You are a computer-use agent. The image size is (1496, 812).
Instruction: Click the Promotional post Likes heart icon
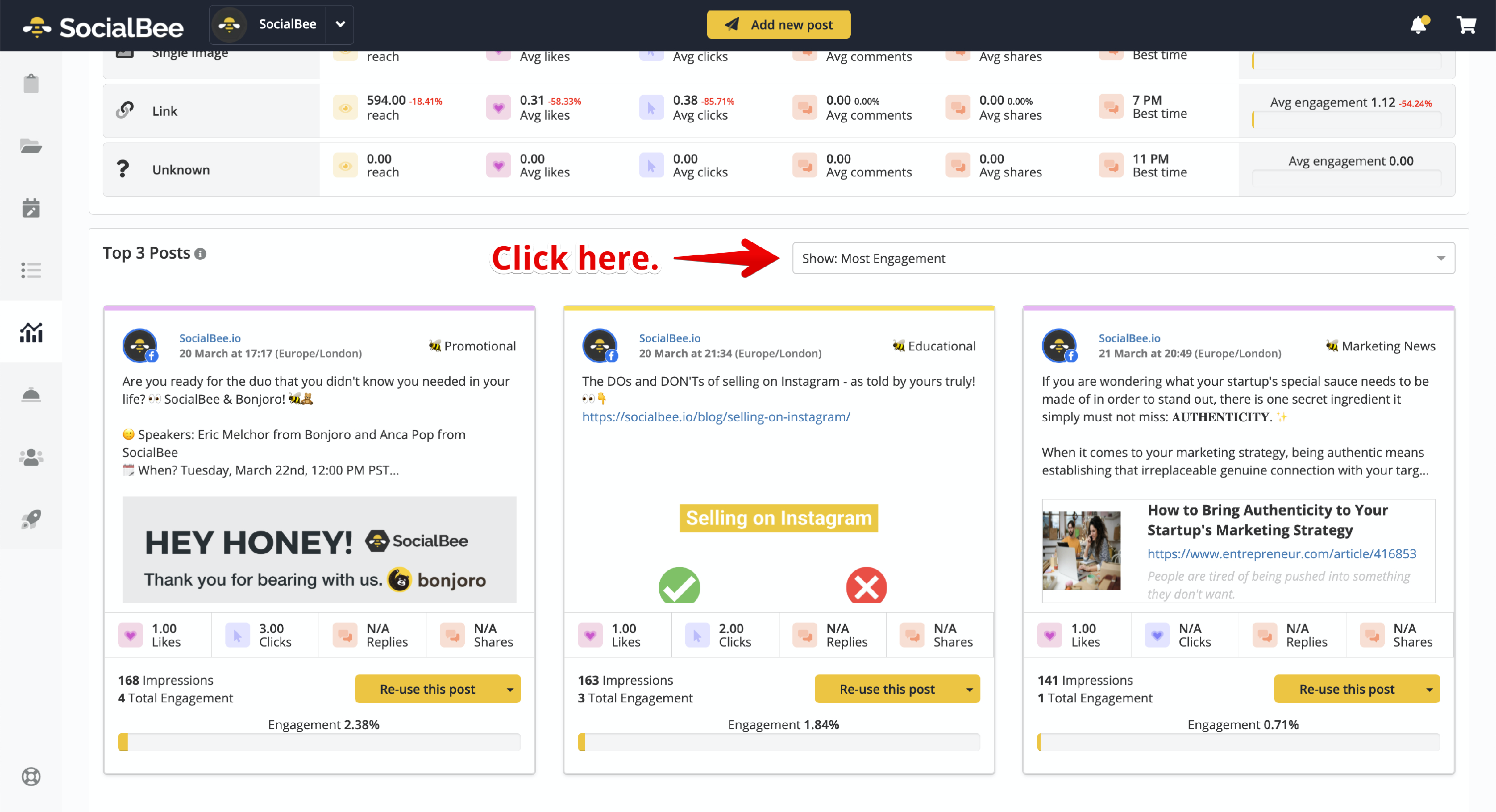[x=130, y=635]
